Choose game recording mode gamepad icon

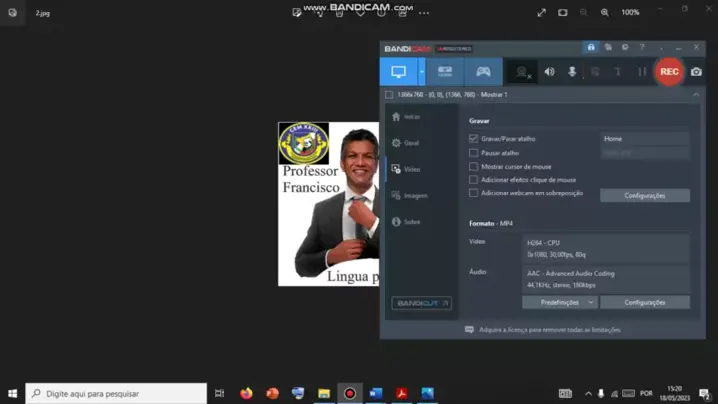[x=483, y=72]
